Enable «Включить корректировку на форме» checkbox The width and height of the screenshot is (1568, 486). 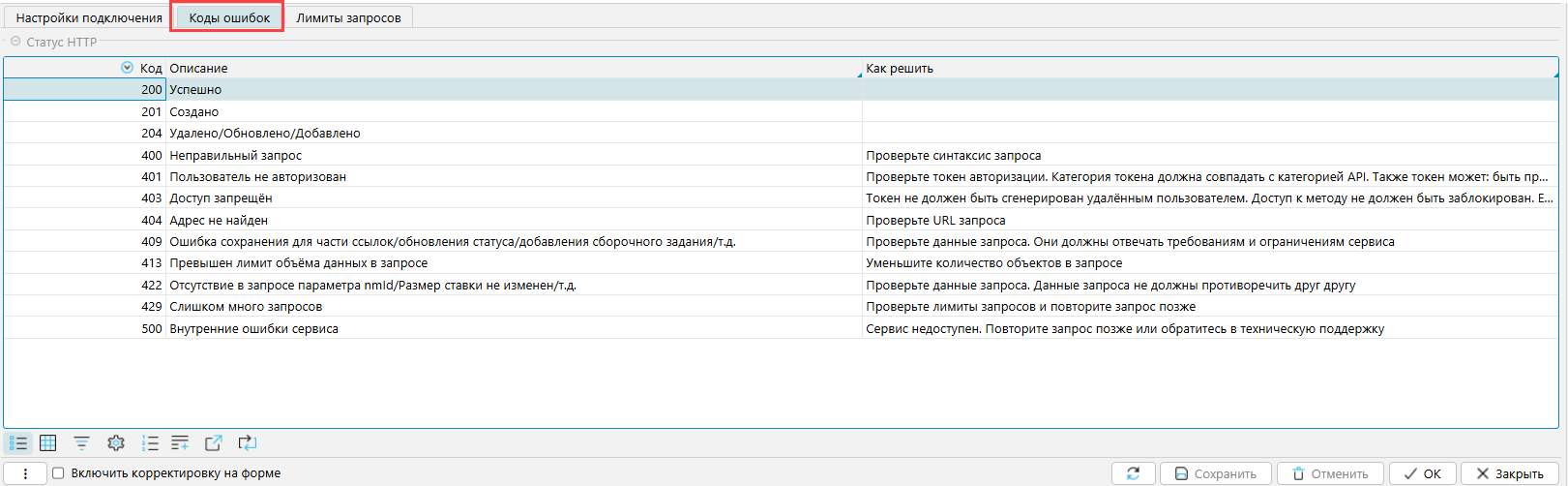coord(58,473)
